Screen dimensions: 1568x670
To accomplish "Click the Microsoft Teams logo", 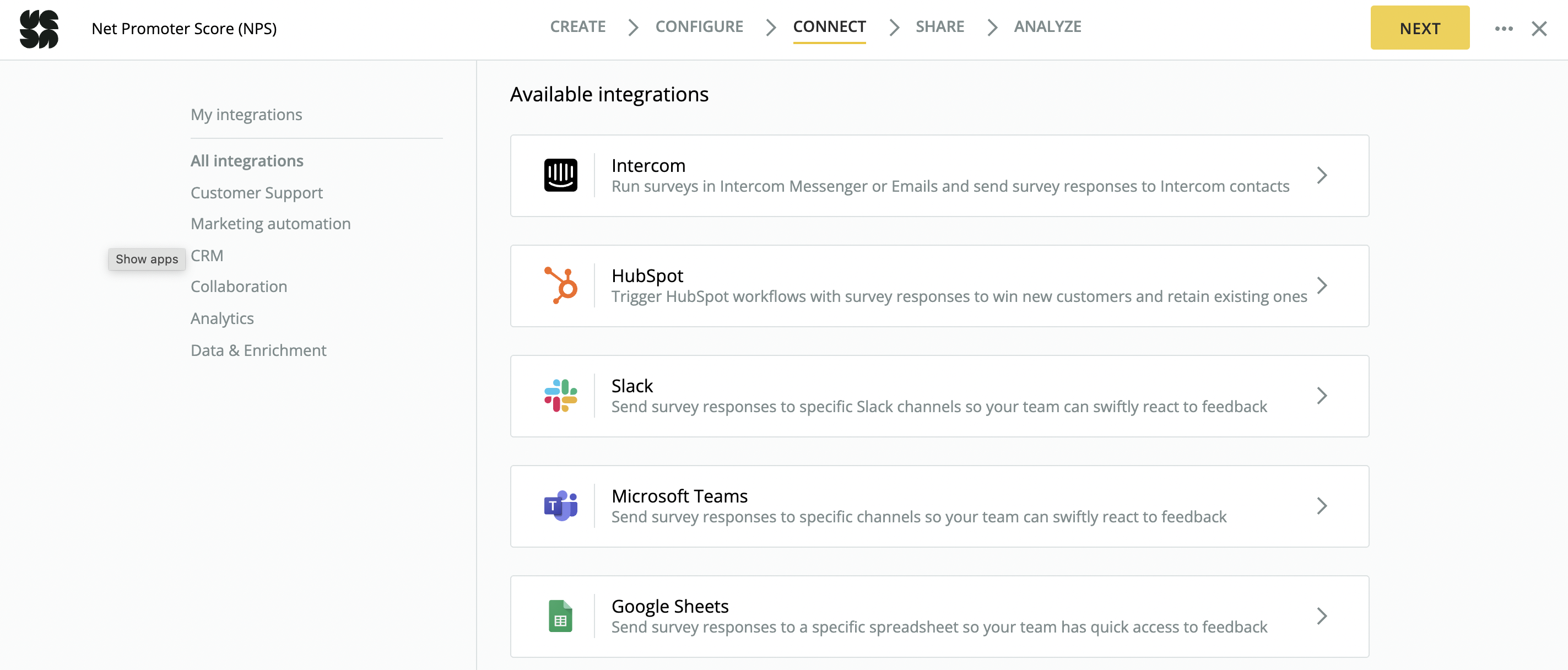I will click(560, 506).
